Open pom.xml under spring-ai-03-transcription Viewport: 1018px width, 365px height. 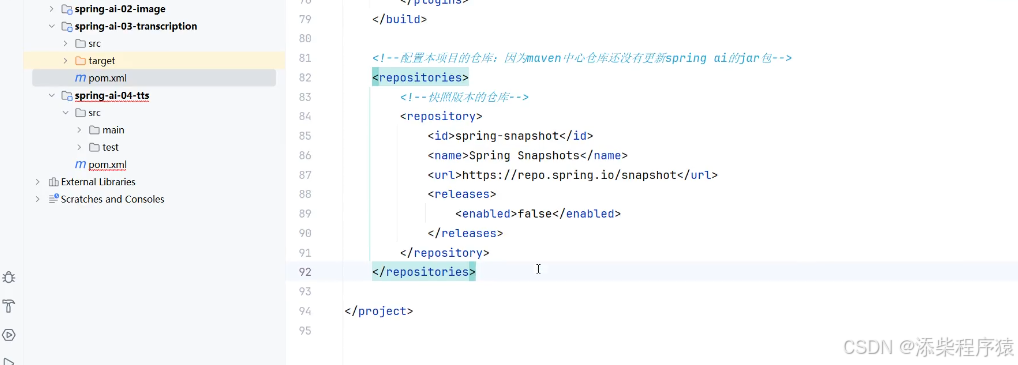[x=108, y=78]
